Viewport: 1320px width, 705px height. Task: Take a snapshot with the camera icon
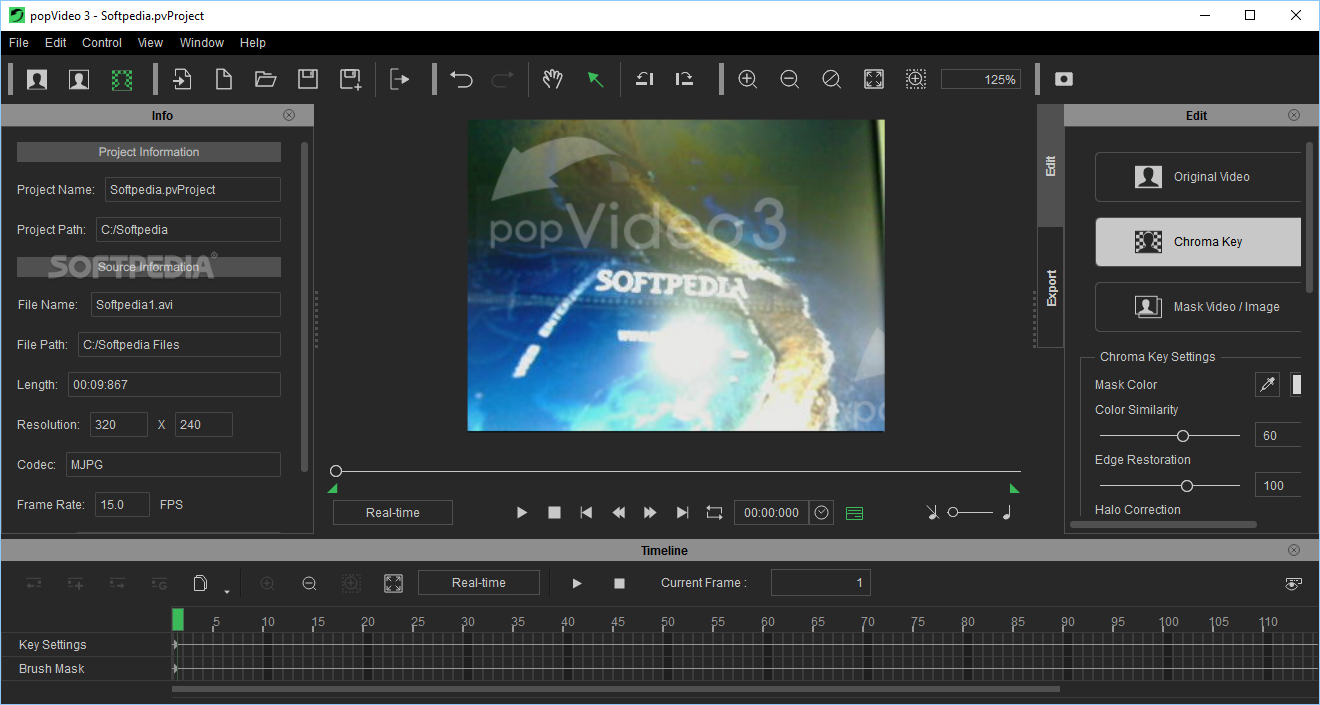click(1064, 79)
